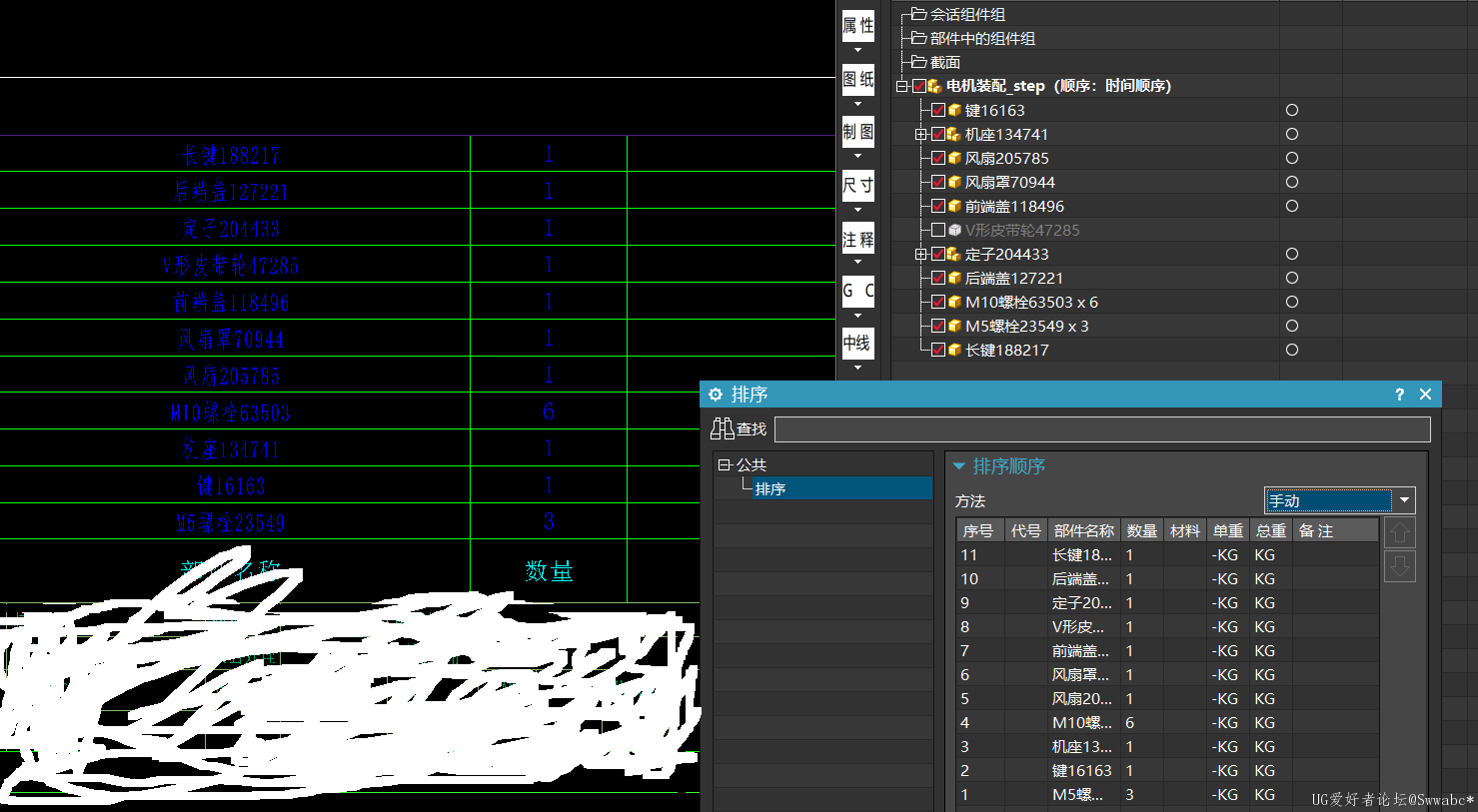This screenshot has width=1478, height=812.
Task: Click the 部件中的组件组 folder icon
Action: tap(918, 38)
